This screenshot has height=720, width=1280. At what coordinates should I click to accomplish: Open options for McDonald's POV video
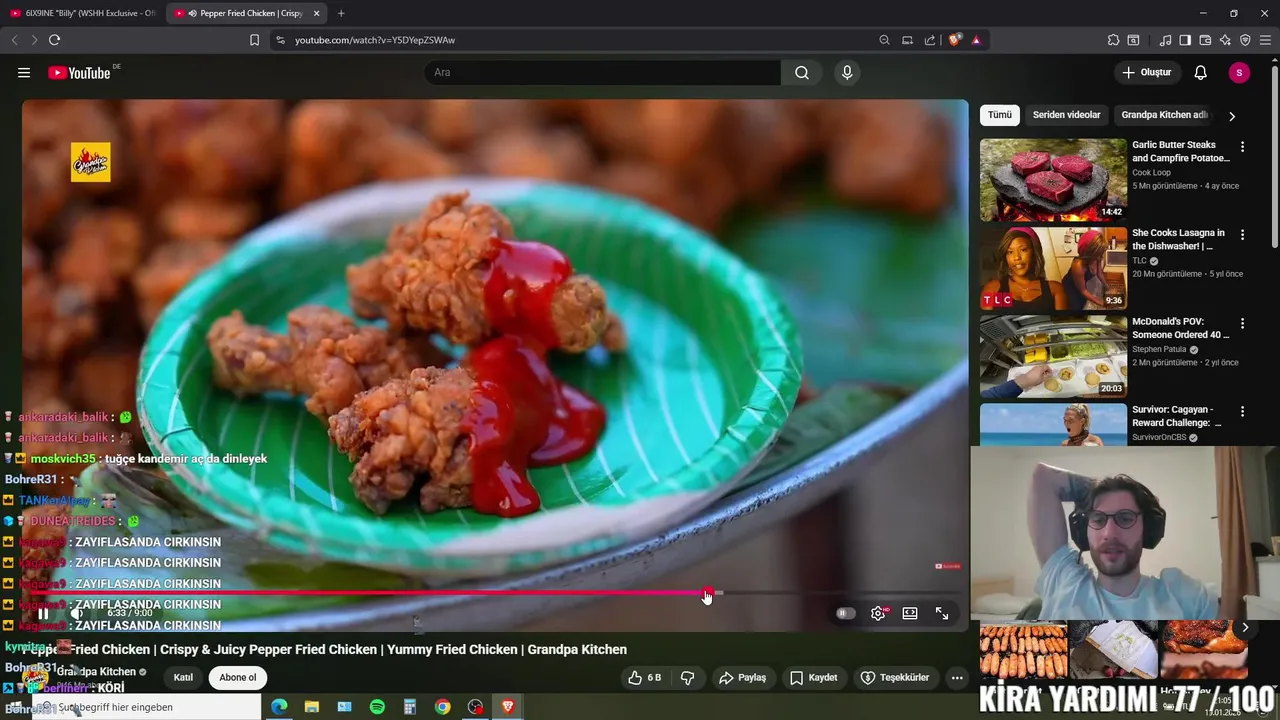(x=1243, y=324)
